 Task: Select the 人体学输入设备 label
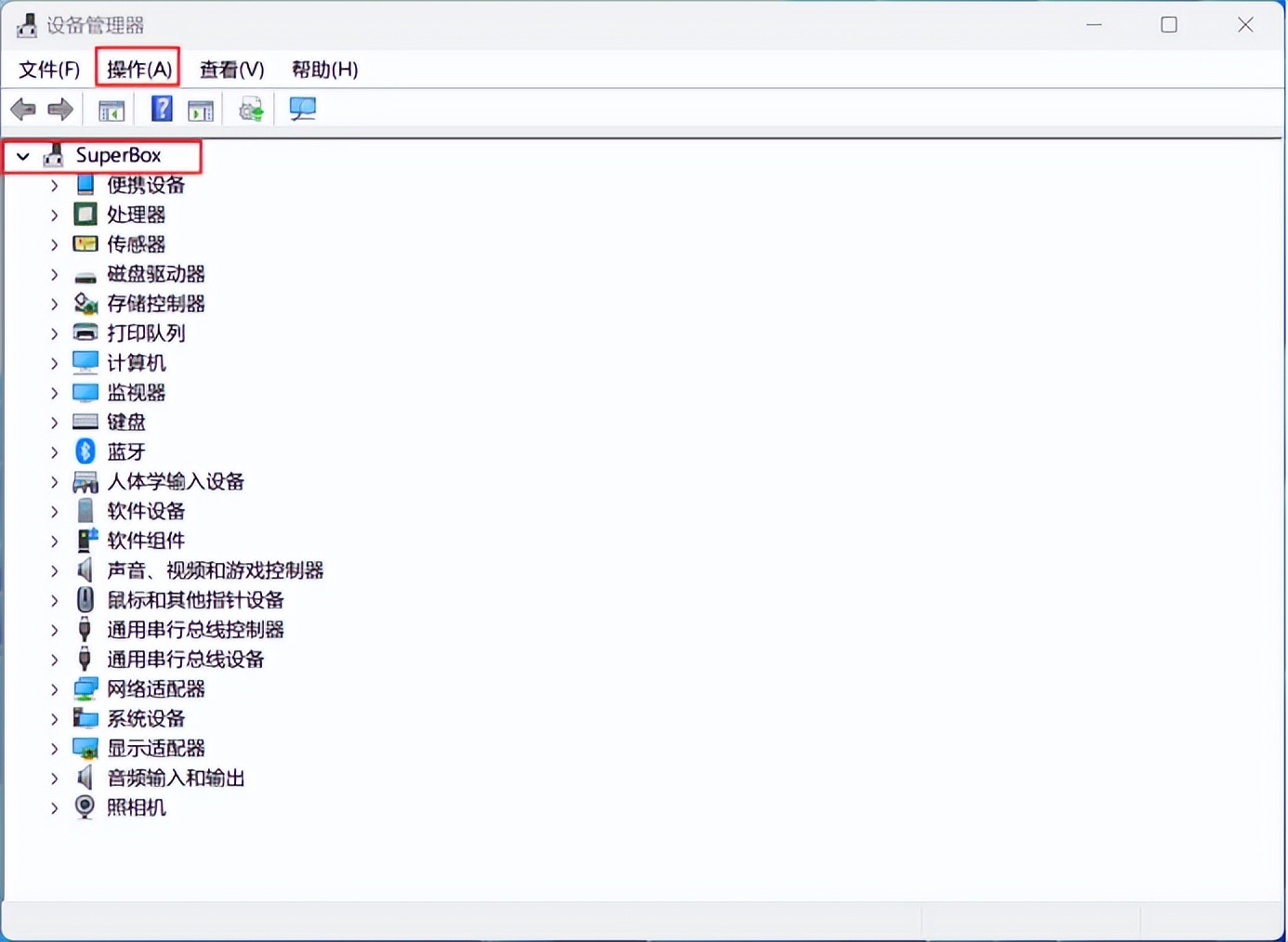coord(176,481)
